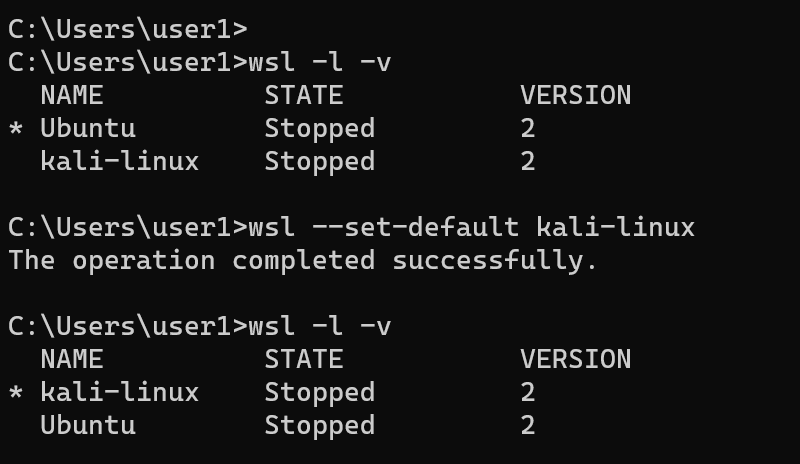Click version 2 of kali-linux in first table
Viewport: 800px width, 464px height.
pos(528,161)
